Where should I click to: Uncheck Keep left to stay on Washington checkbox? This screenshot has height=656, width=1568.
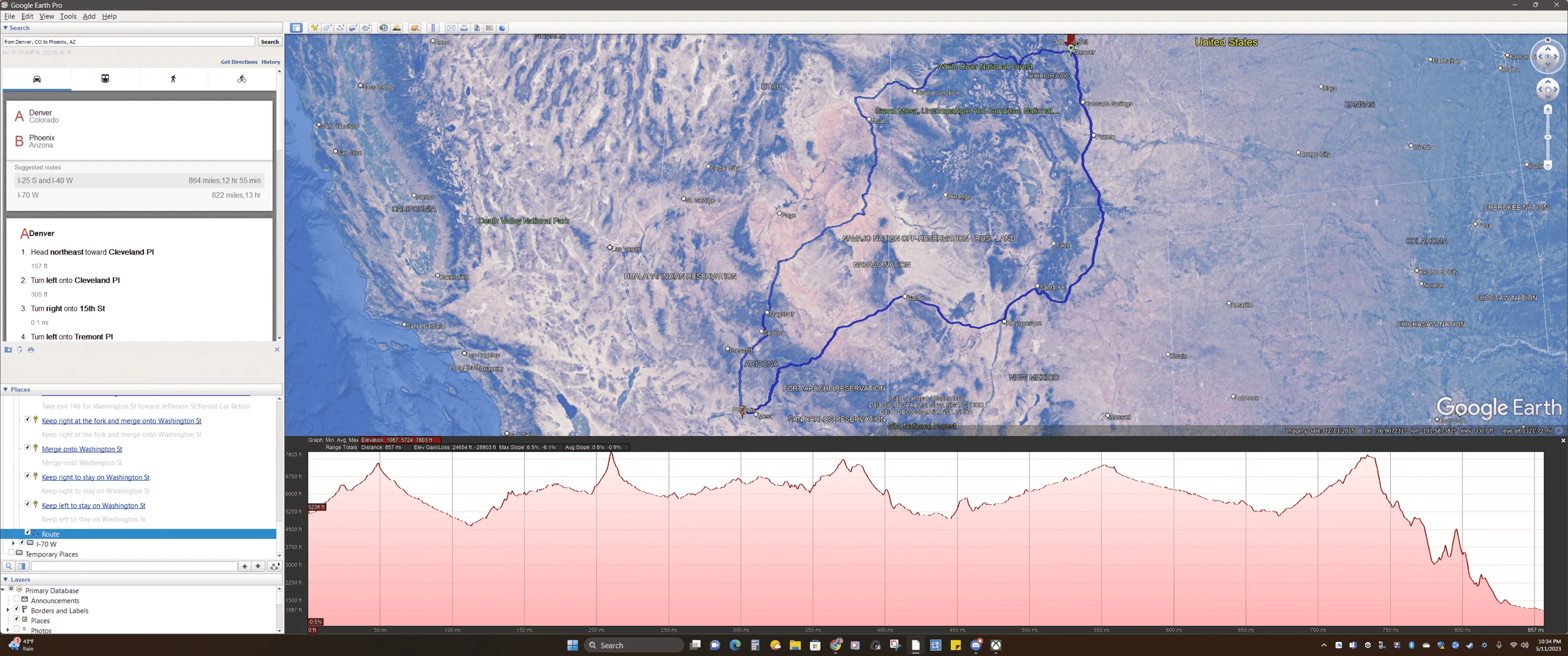(27, 504)
